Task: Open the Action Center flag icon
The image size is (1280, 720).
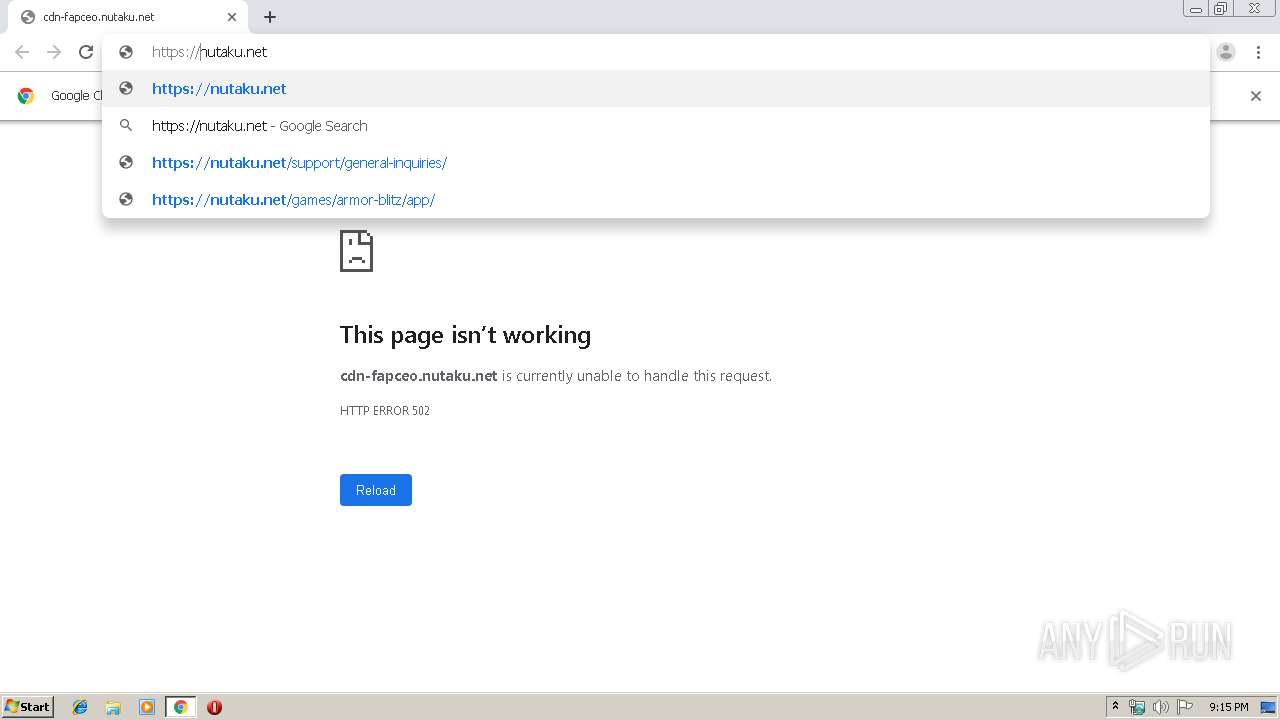Action: coord(1185,707)
